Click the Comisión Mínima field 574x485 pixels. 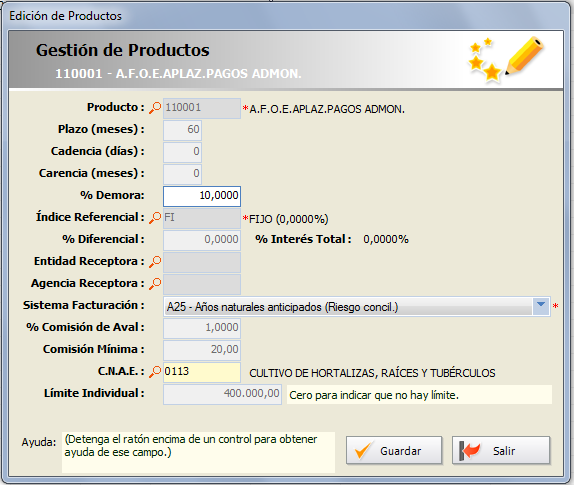tap(202, 350)
